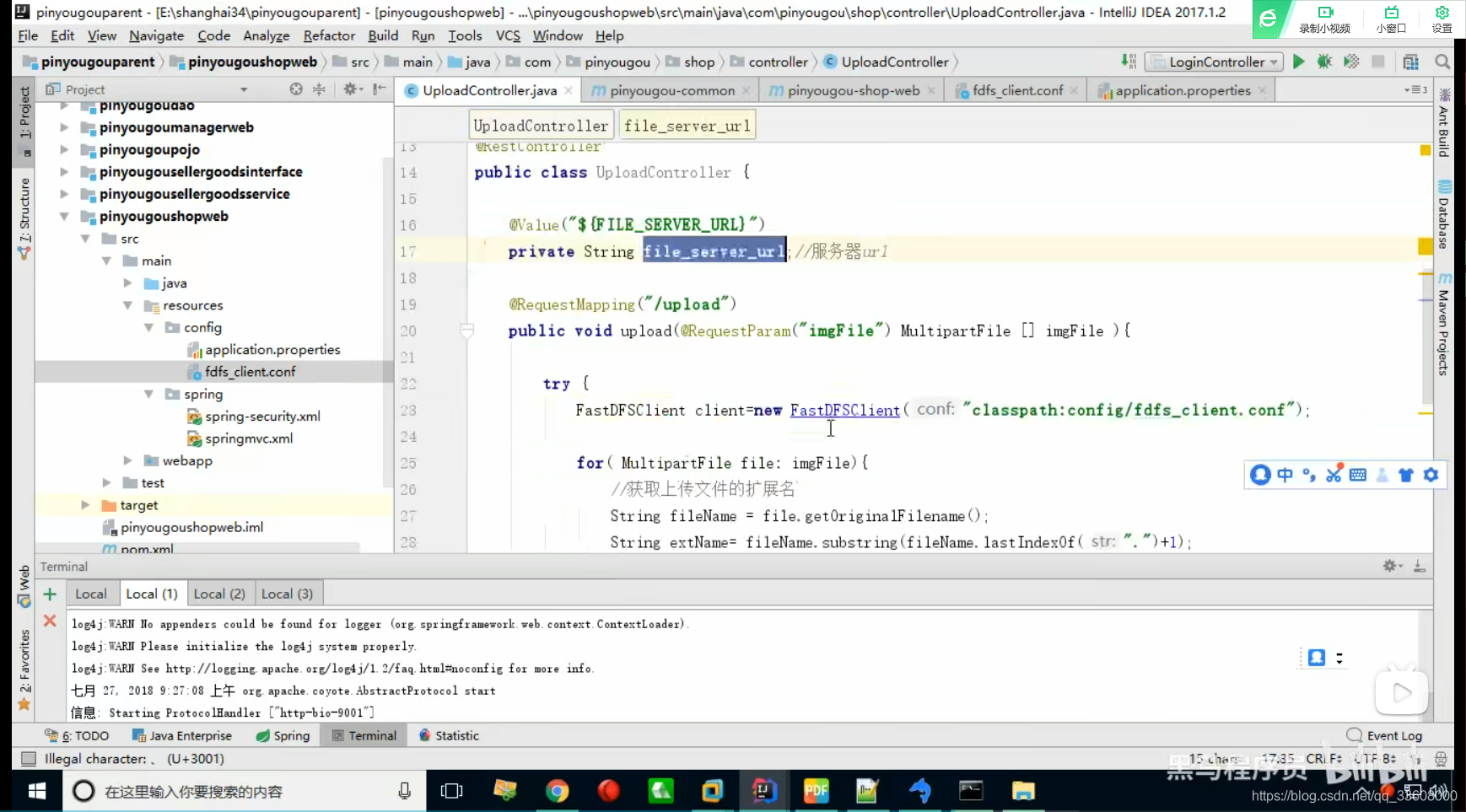Run with Coverage icon in toolbar

tap(1351, 62)
